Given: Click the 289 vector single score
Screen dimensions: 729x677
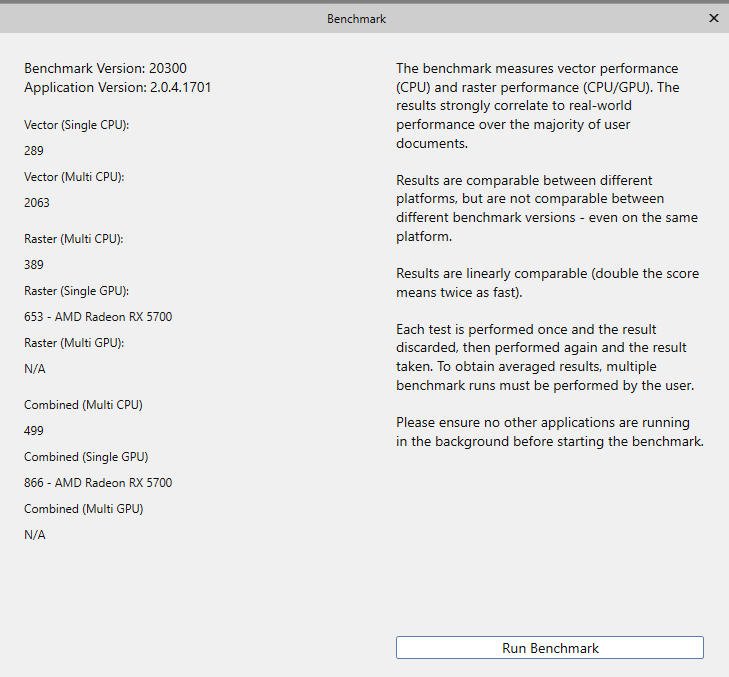Looking at the screenshot, I should tap(34, 151).
